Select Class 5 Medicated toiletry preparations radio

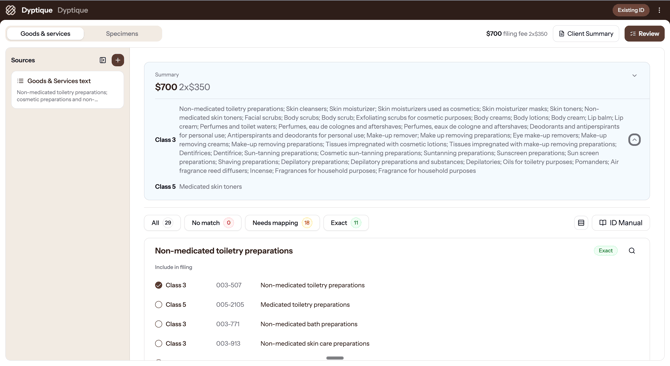pos(159,305)
